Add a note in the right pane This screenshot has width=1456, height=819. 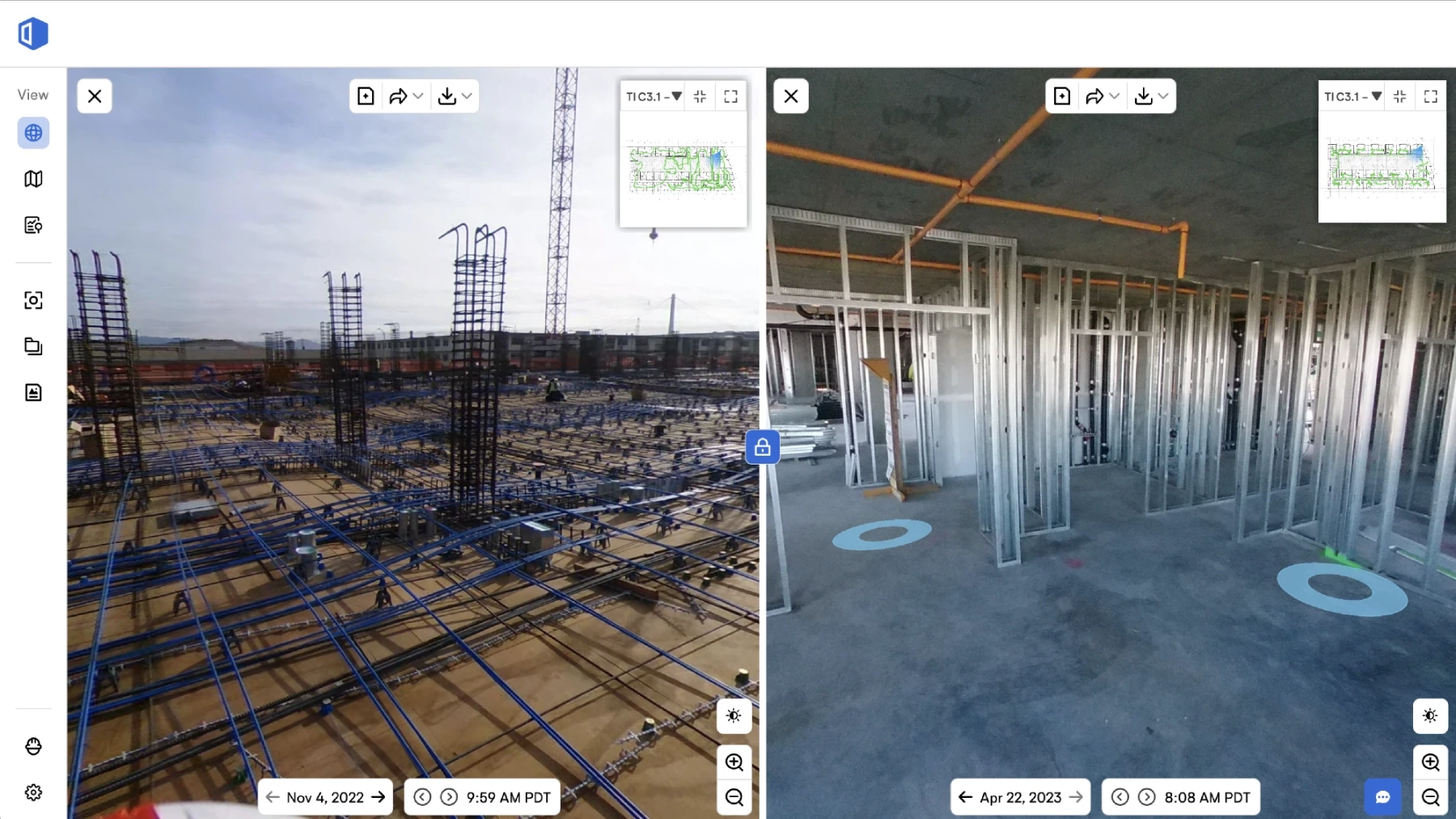[1062, 96]
